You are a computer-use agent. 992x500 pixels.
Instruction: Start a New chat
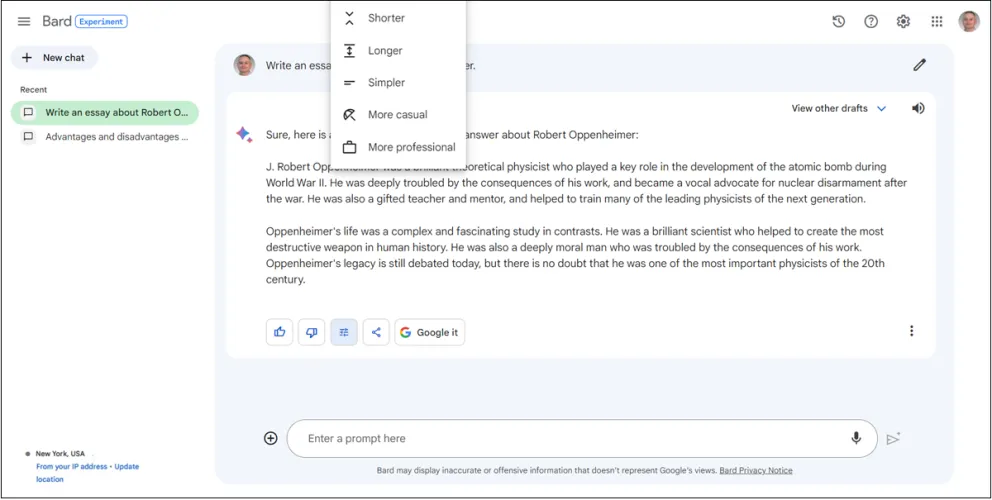[54, 58]
